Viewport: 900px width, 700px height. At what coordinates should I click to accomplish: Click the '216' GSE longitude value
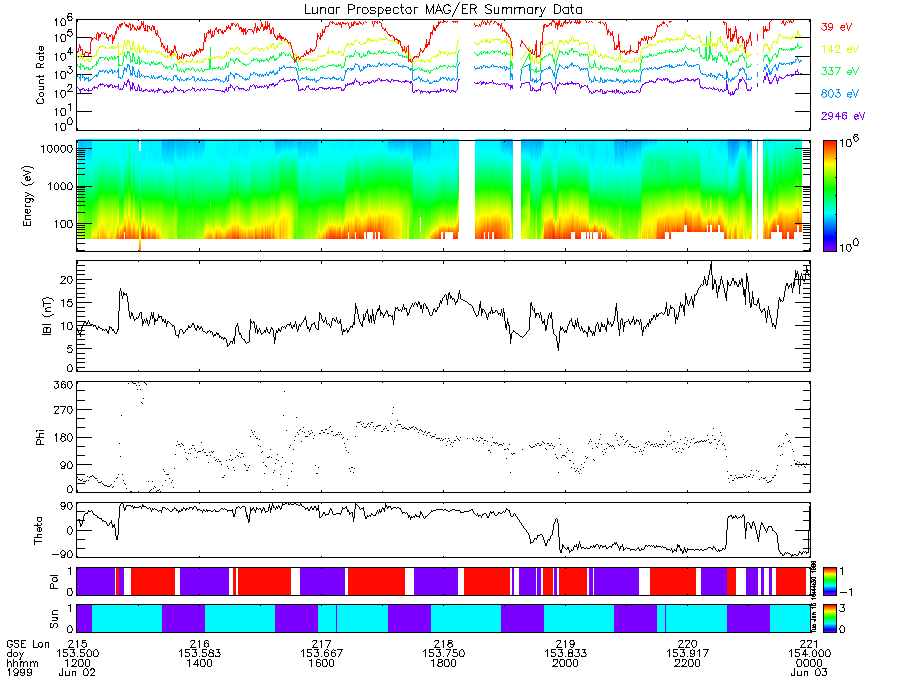coord(199,644)
